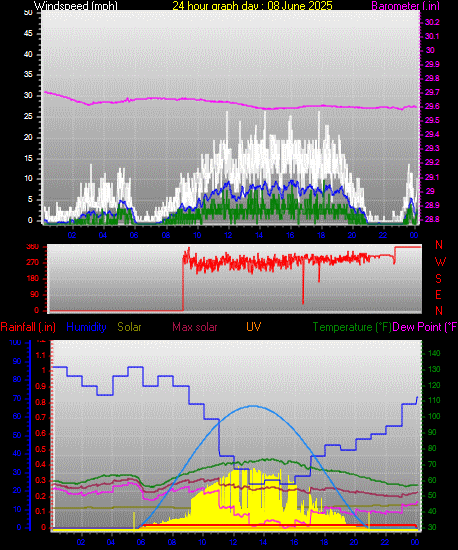Image resolution: width=458 pixels, height=550 pixels.
Task: Click the blue '70' humidity axis value
Action: (17, 399)
